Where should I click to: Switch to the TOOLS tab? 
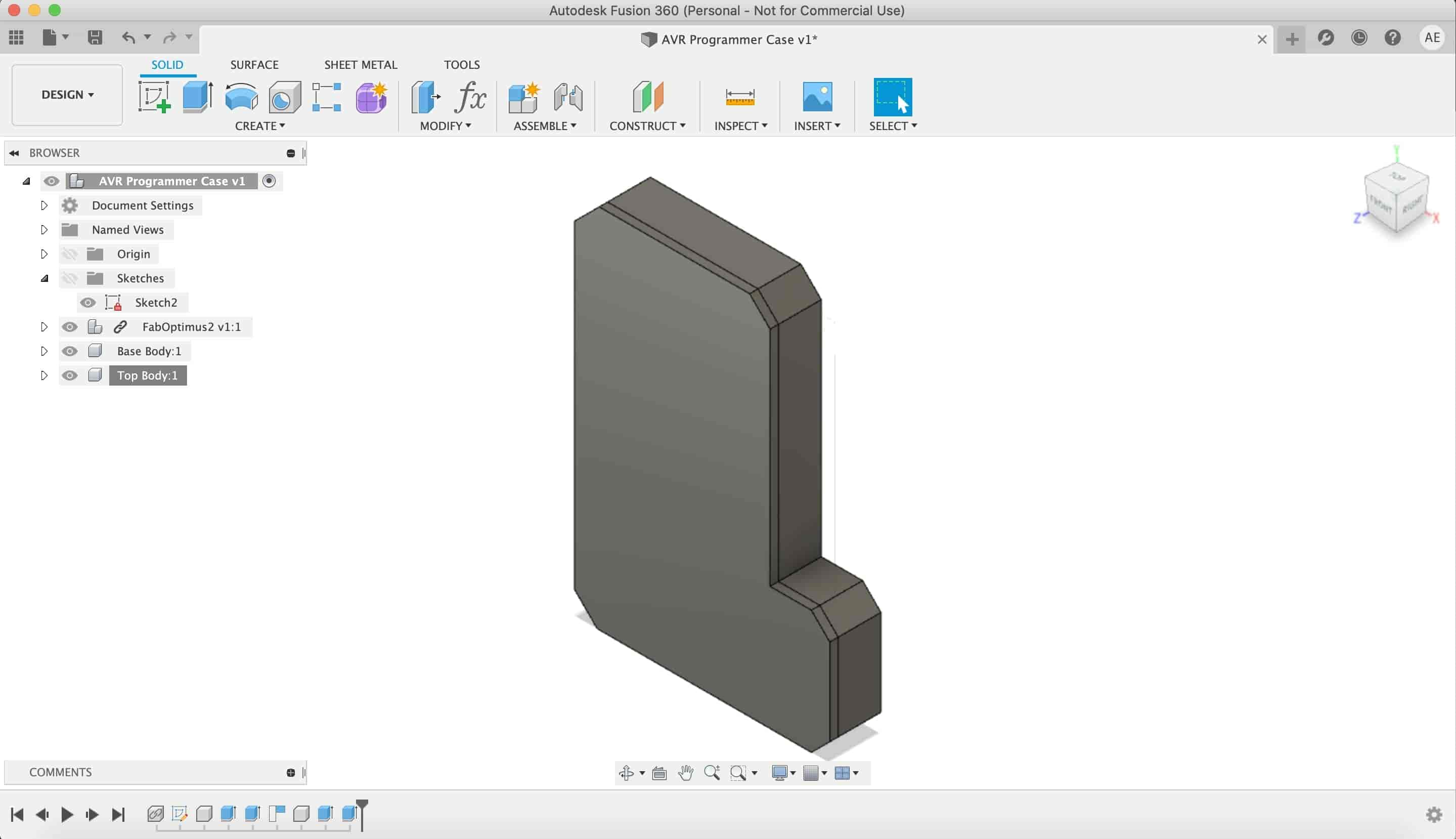461,65
